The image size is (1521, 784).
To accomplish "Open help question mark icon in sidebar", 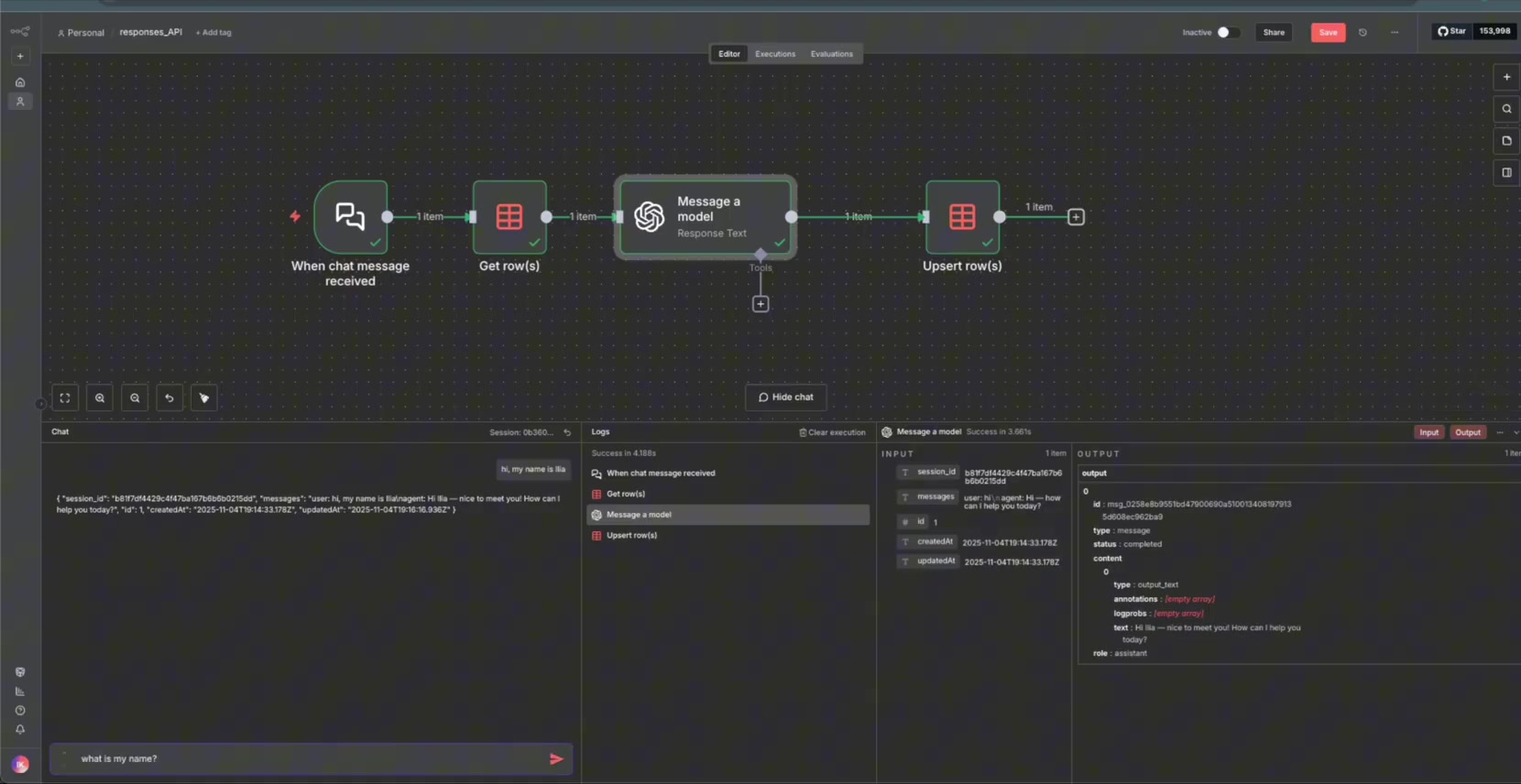I will pos(20,711).
